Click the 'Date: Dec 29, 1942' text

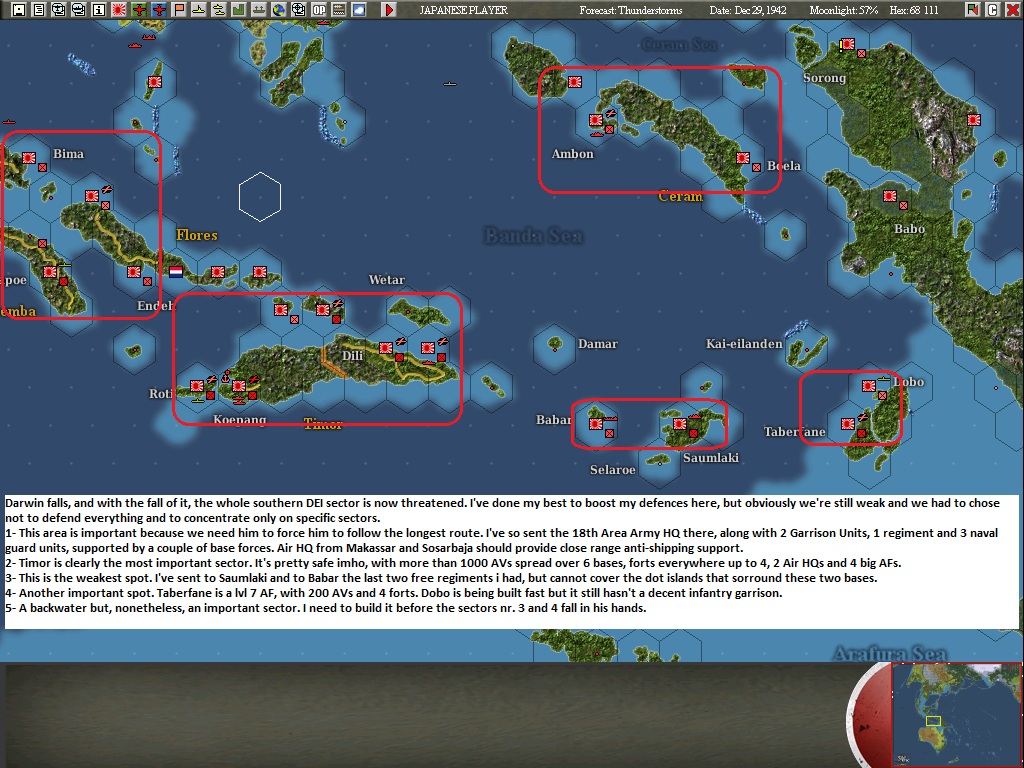point(748,10)
